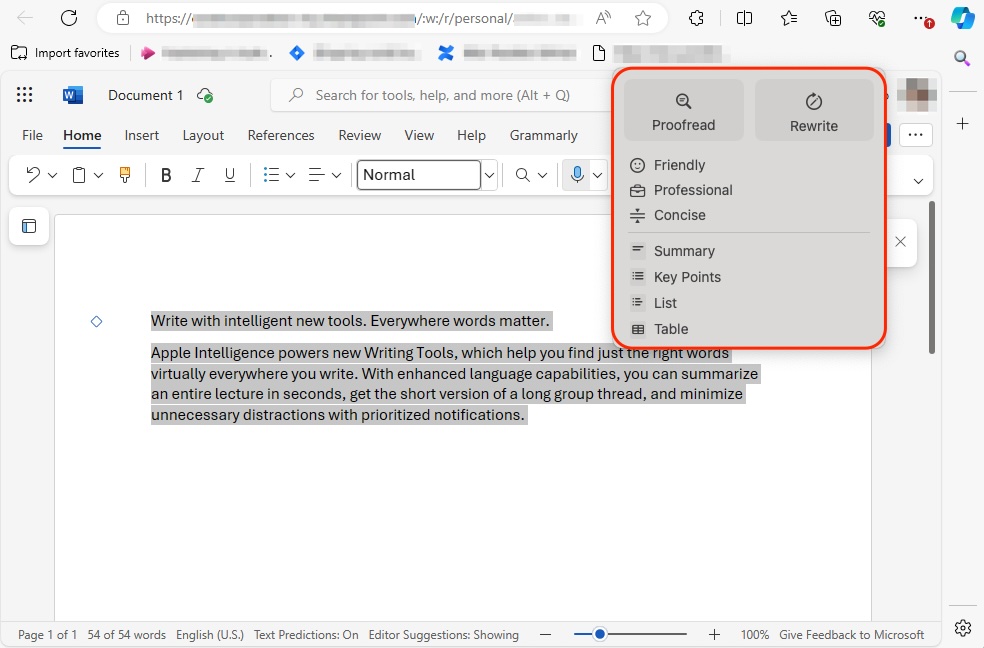Check document save status icon next to Document 1
The height and width of the screenshot is (648, 984).
[x=205, y=95]
